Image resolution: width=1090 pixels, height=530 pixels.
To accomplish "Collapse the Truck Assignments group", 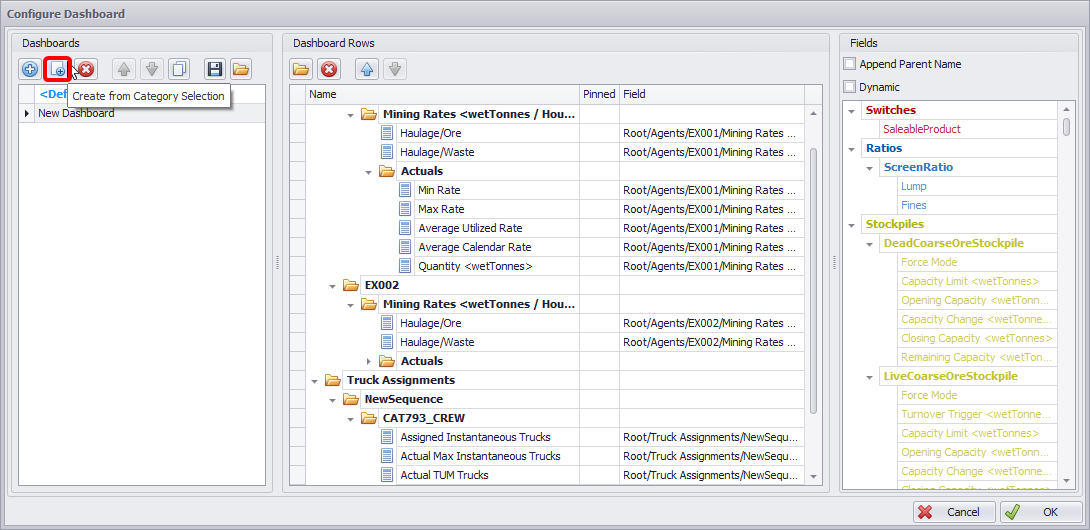I will pos(314,380).
